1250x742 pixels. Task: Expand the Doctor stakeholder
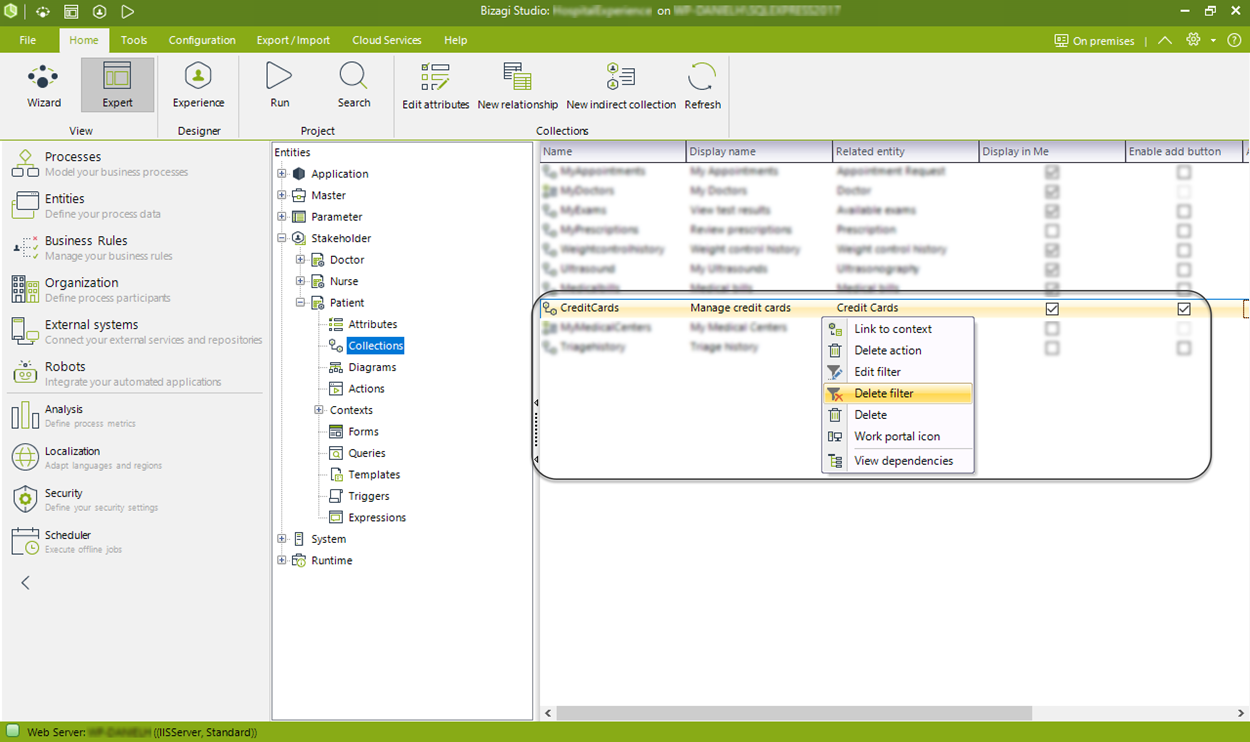[x=301, y=259]
